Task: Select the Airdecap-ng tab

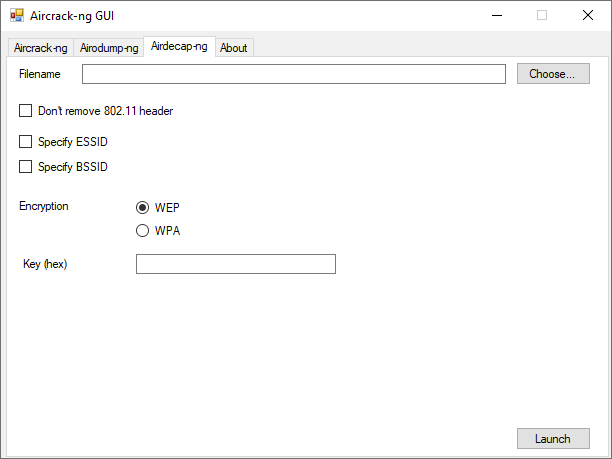Action: 179,46
